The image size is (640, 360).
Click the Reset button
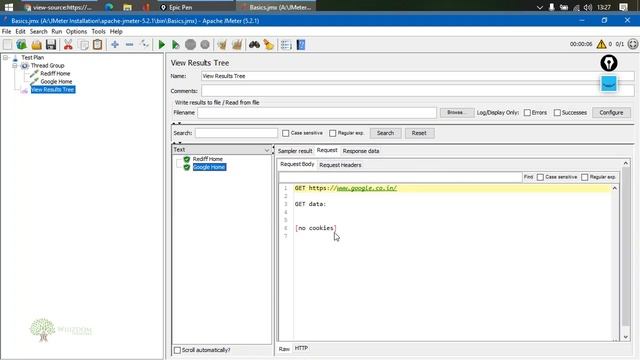pos(419,133)
